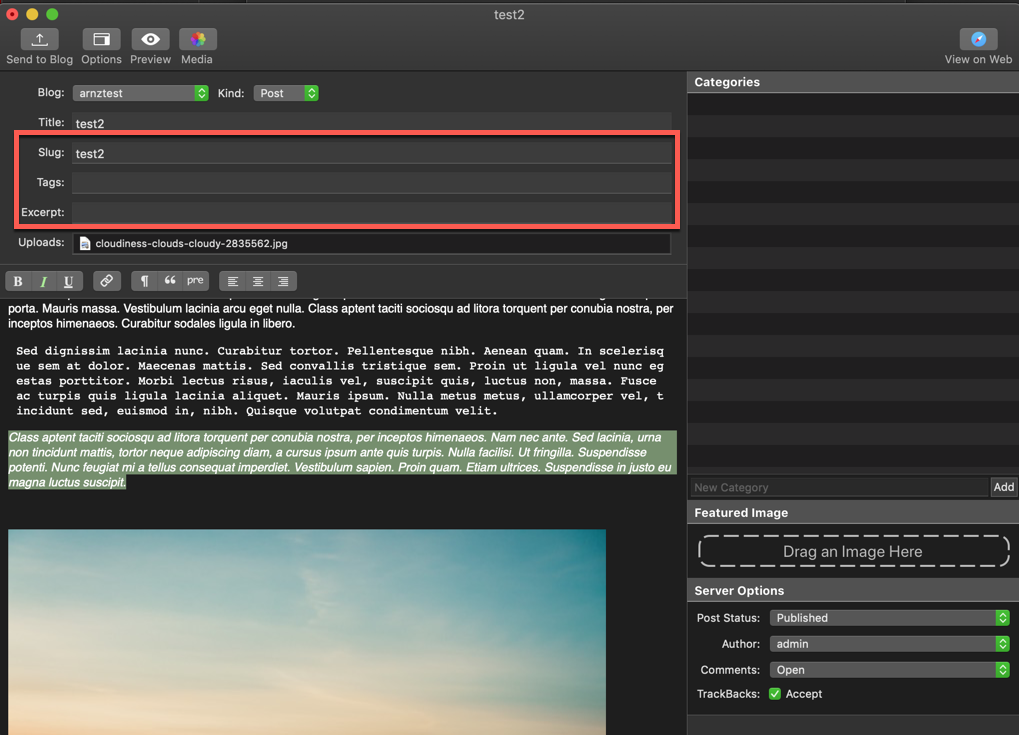Click the Send to Blog upload icon
The image size is (1019, 735).
40,40
